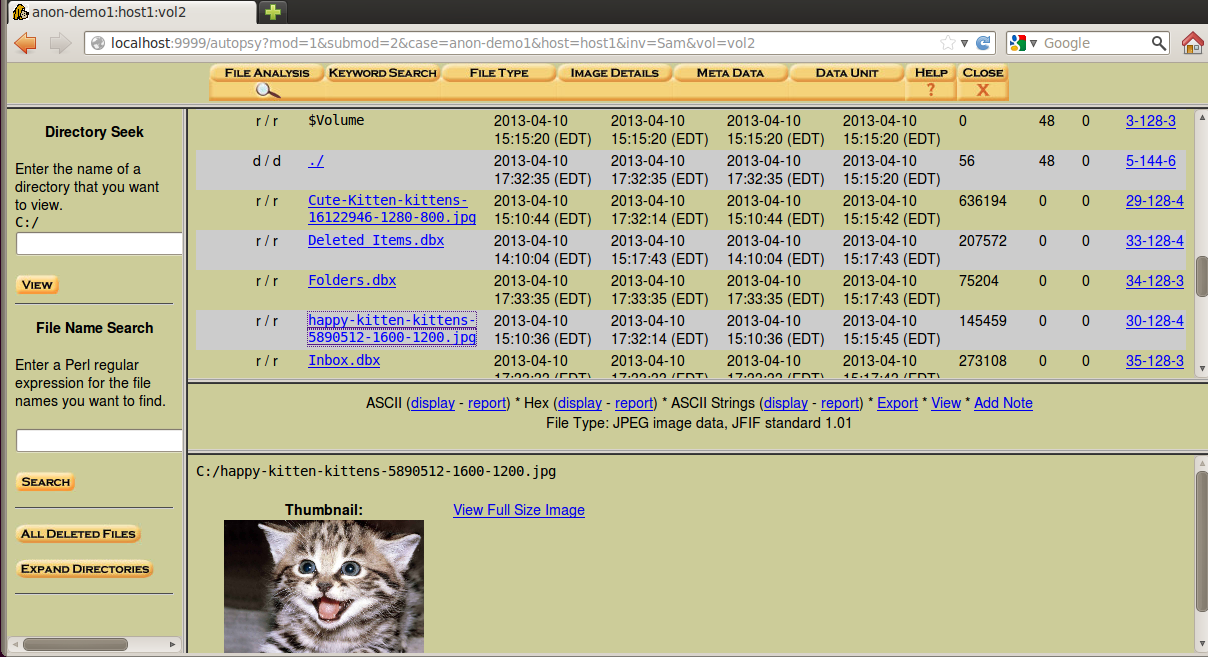Click ASCII report link
Screen dimensions: 1208x657
[x=487, y=403]
